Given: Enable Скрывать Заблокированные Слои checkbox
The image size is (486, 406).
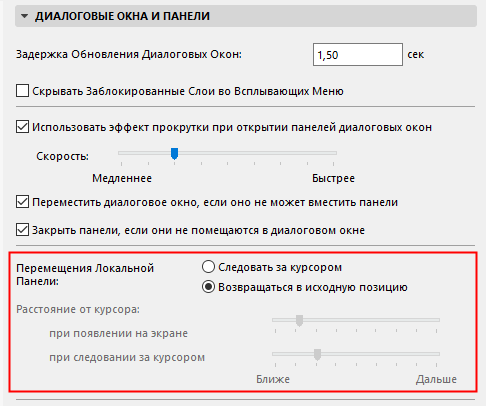Looking at the screenshot, I should tap(22, 91).
